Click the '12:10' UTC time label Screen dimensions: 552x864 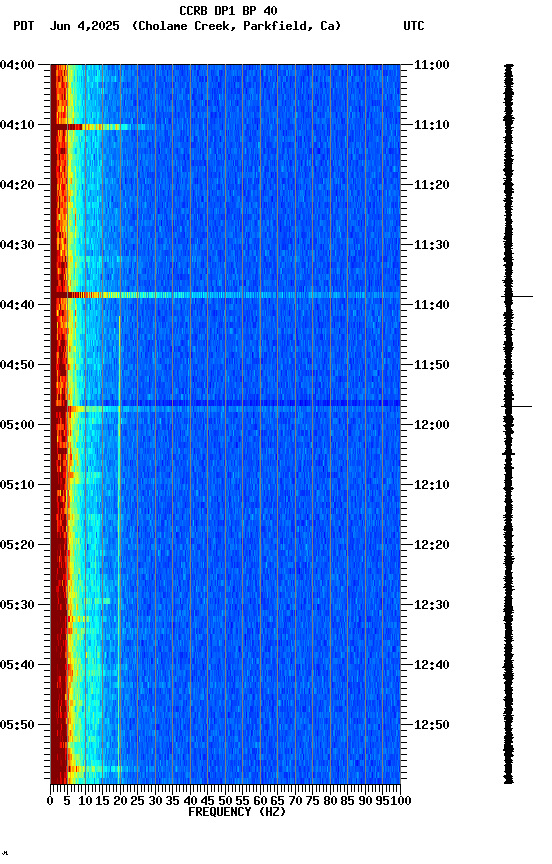click(432, 485)
